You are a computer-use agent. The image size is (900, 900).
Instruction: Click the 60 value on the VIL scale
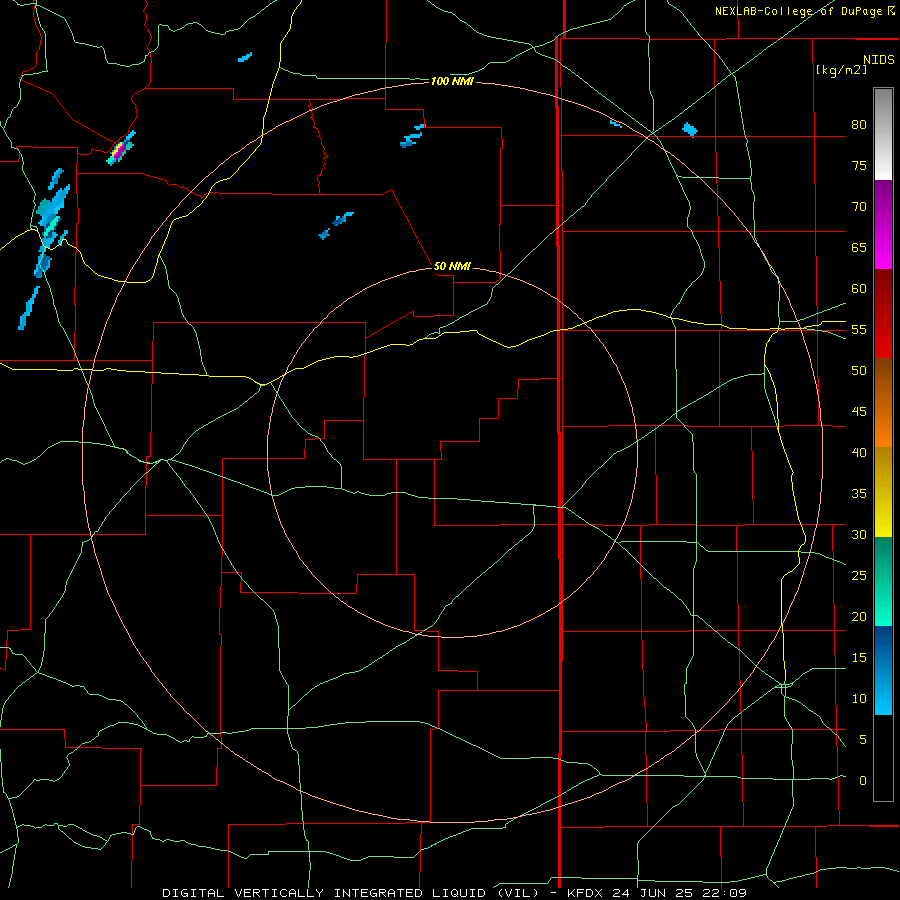859,289
